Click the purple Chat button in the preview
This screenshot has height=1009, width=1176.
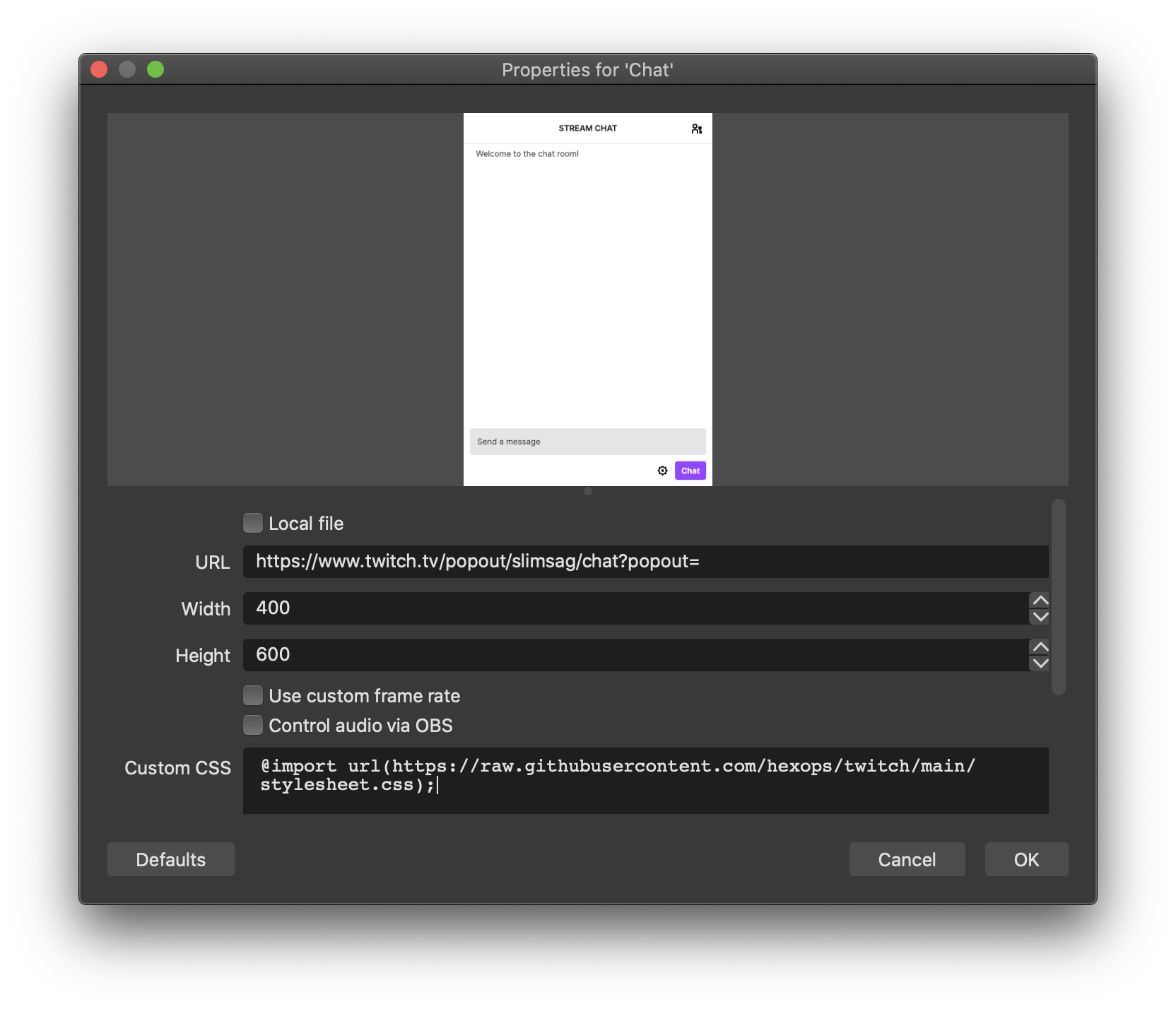pyautogui.click(x=690, y=470)
